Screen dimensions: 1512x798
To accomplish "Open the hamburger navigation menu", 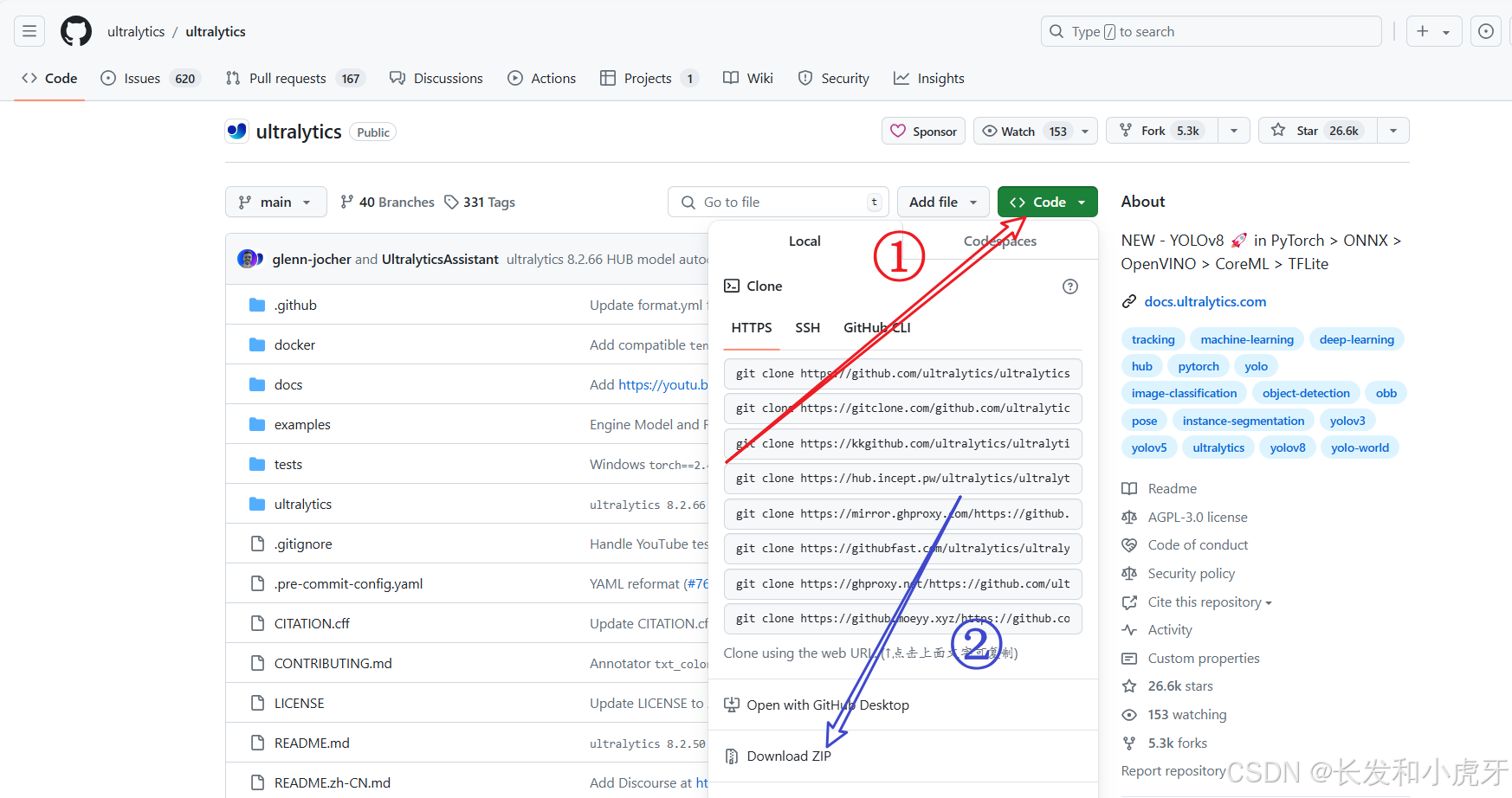I will (x=29, y=32).
